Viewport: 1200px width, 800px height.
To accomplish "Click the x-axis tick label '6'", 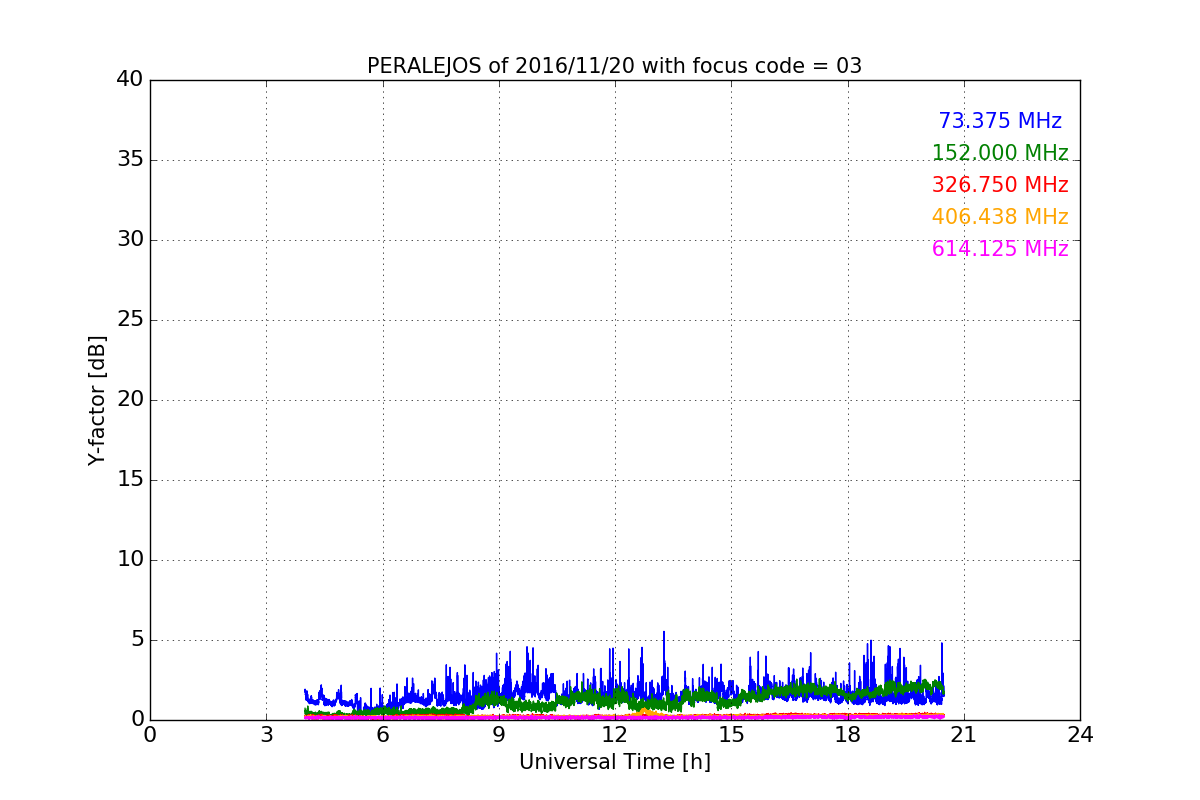I will point(382,735).
